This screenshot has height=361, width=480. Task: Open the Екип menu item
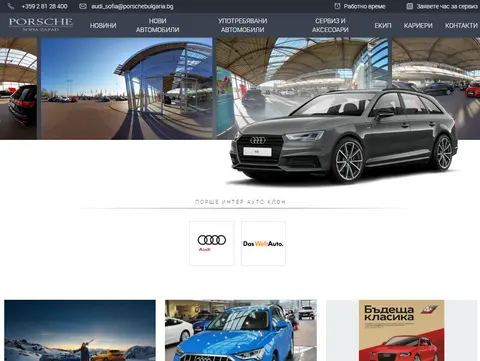[383, 25]
